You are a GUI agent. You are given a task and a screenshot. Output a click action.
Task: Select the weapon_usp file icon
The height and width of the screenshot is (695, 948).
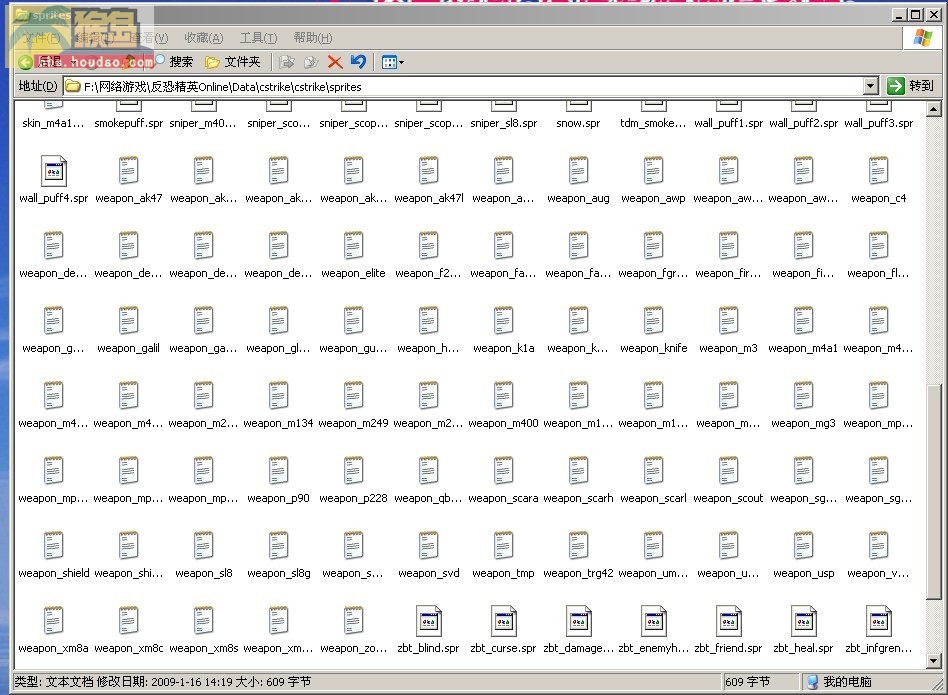(803, 546)
